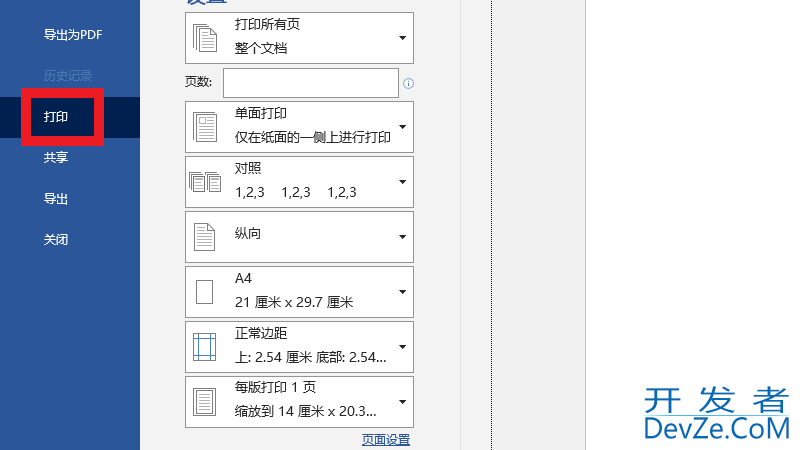This screenshot has height=450, width=800.
Task: Click the collated pages icon
Action: (x=205, y=182)
